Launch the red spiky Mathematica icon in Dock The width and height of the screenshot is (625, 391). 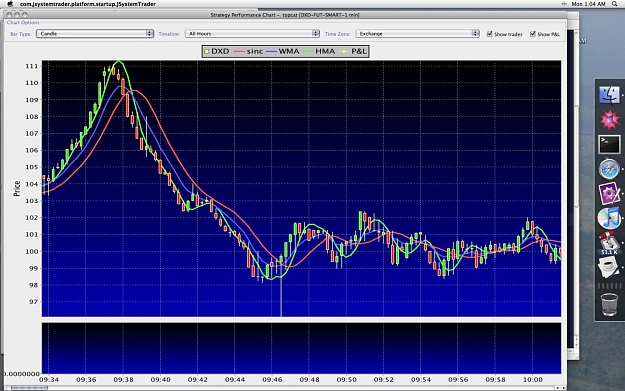point(609,120)
